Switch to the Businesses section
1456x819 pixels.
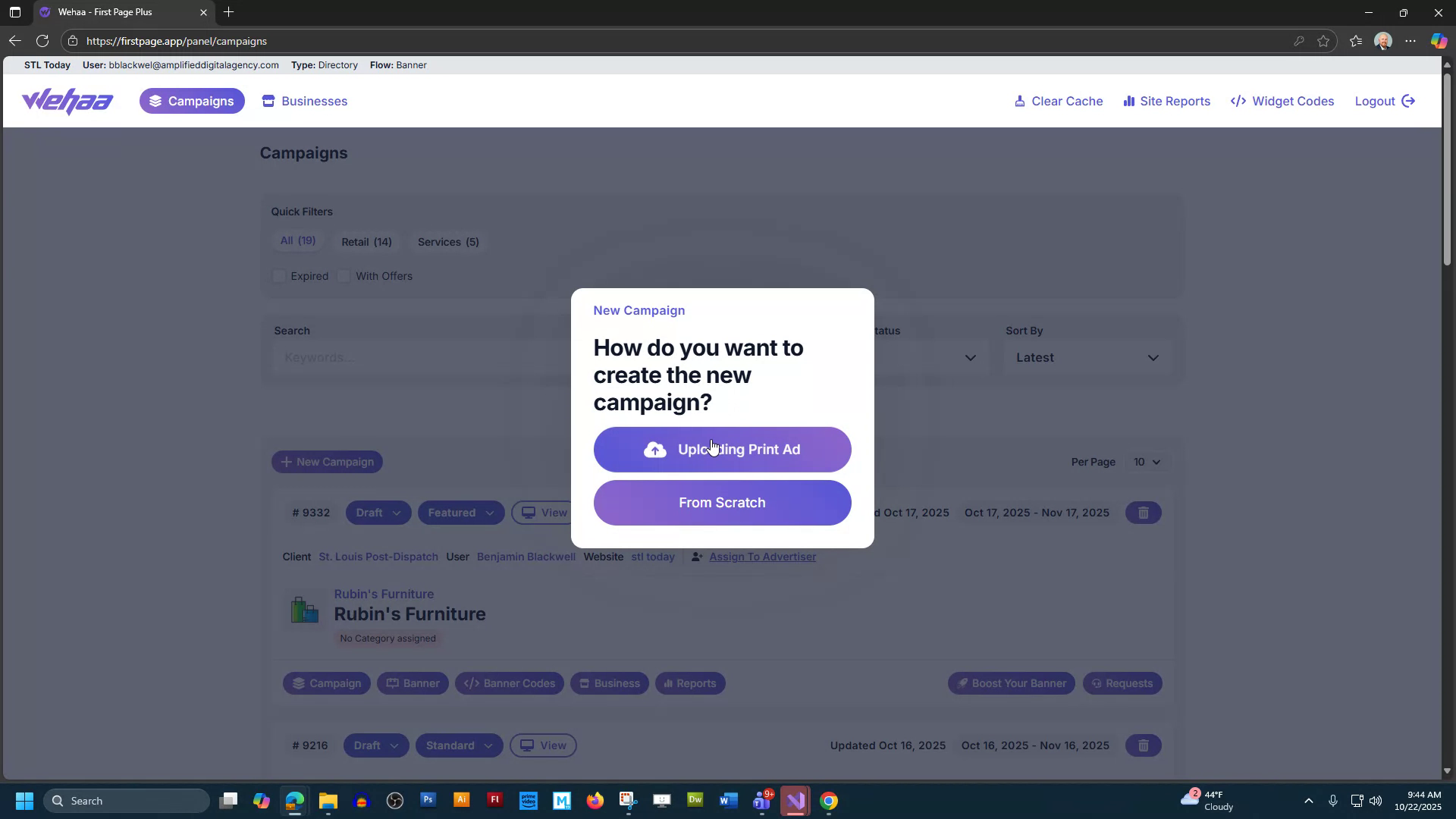tap(304, 101)
